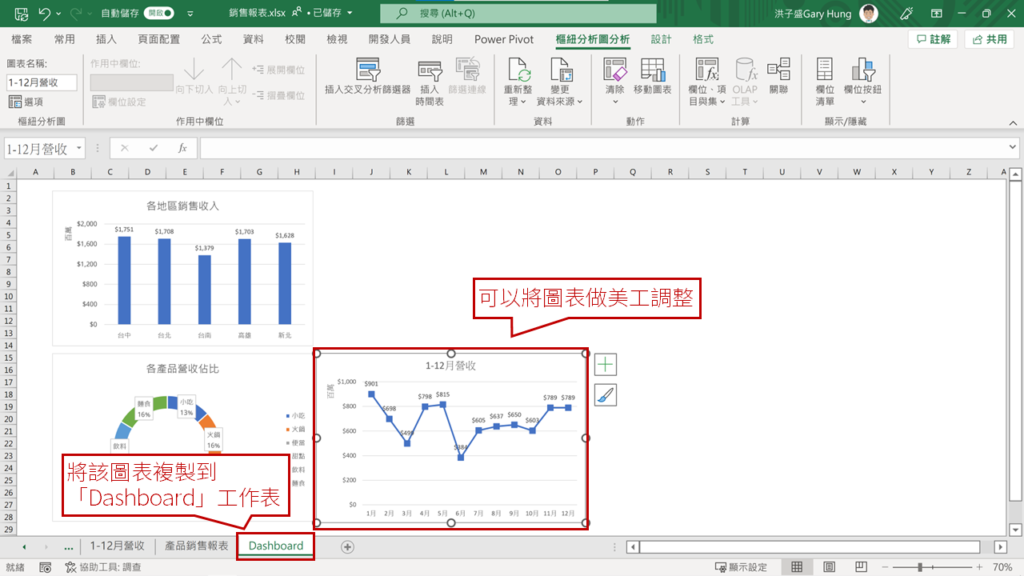
Task: Click the accessibility 協助工具: 調查 status
Action: 103,567
